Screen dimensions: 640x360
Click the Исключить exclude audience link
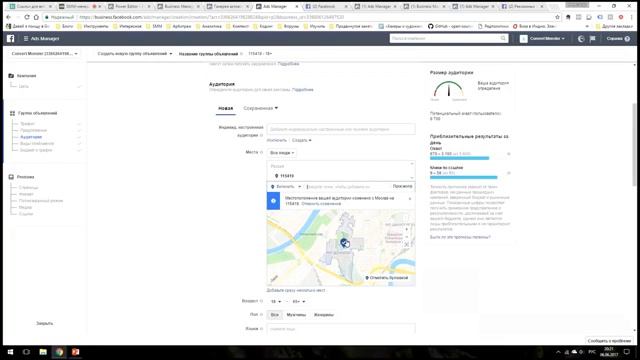277,140
